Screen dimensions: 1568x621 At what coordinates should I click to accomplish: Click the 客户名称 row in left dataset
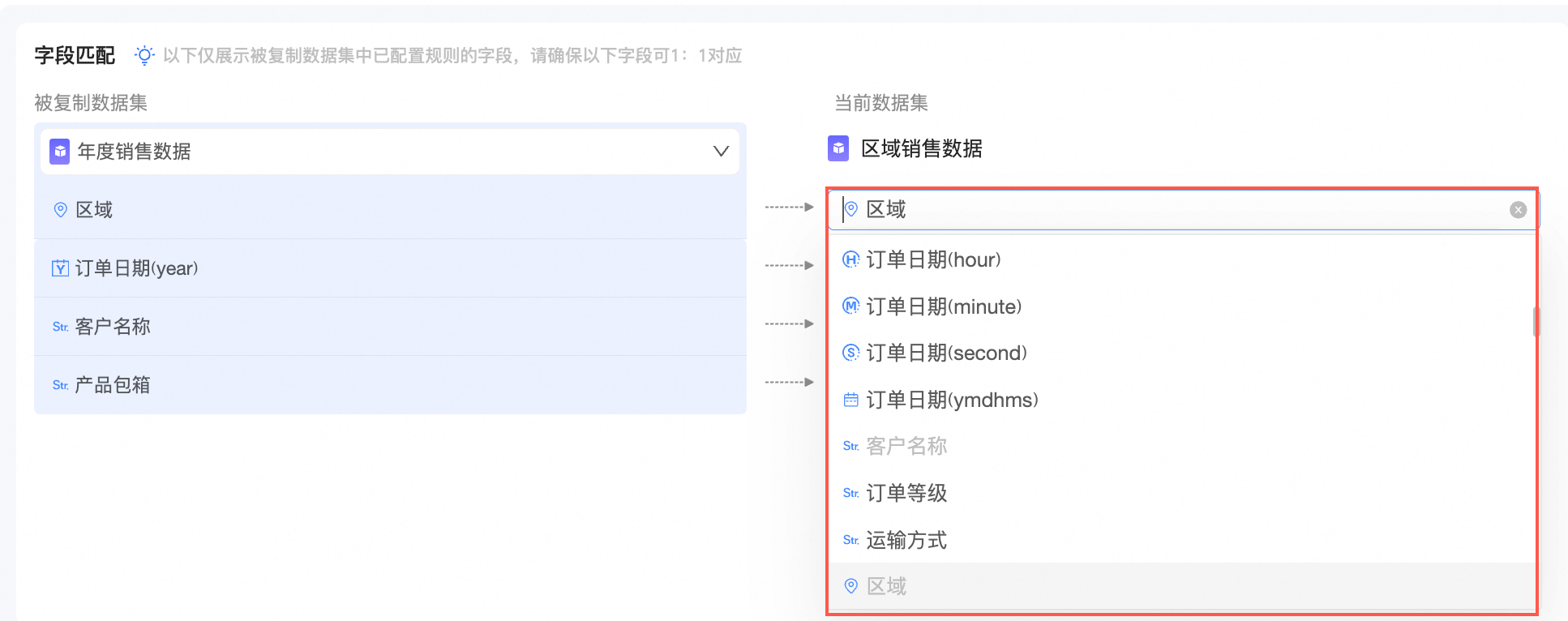click(389, 327)
